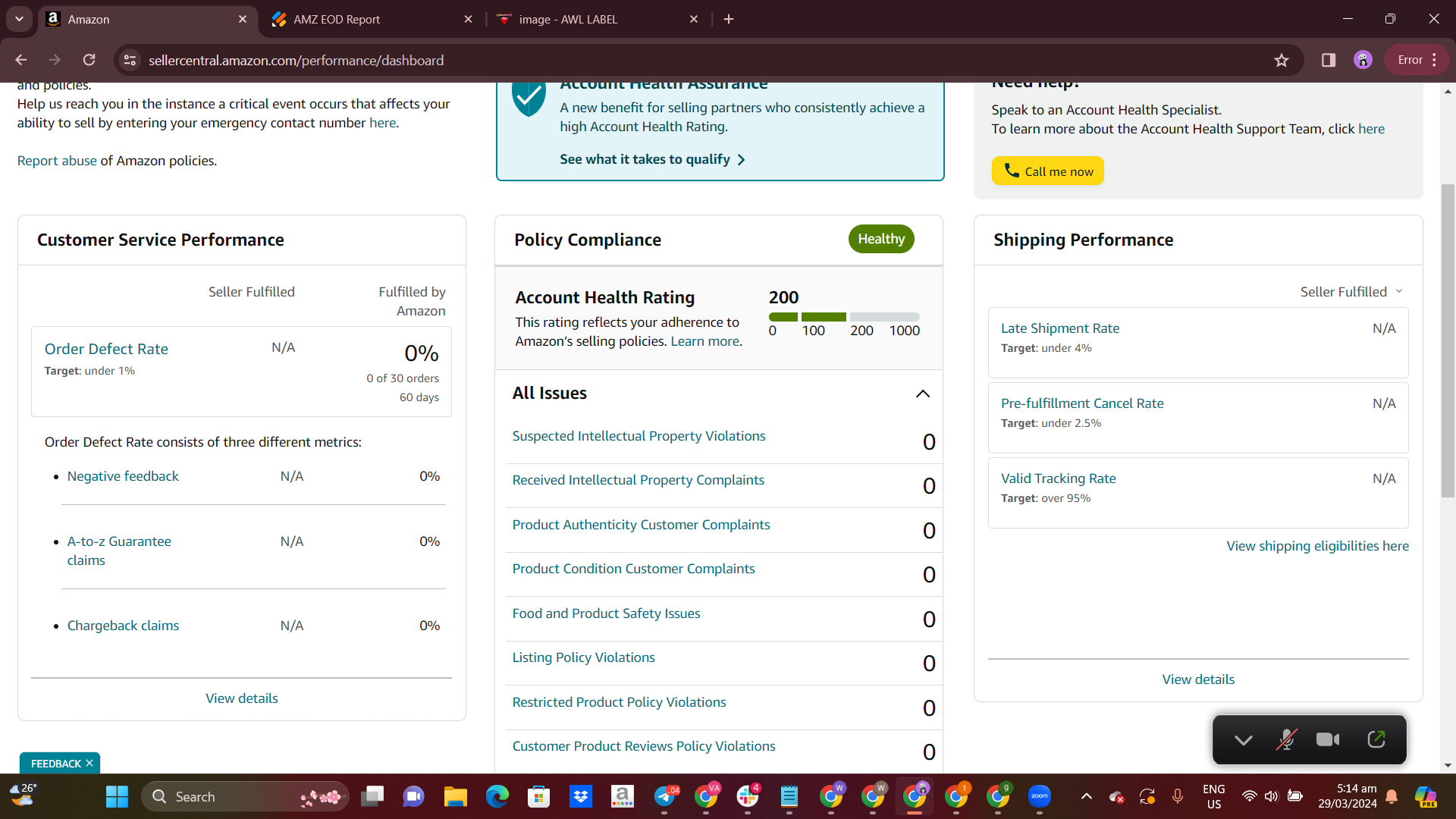Open Dropbox from the taskbar
Screen dimensions: 1456x819
(581, 796)
